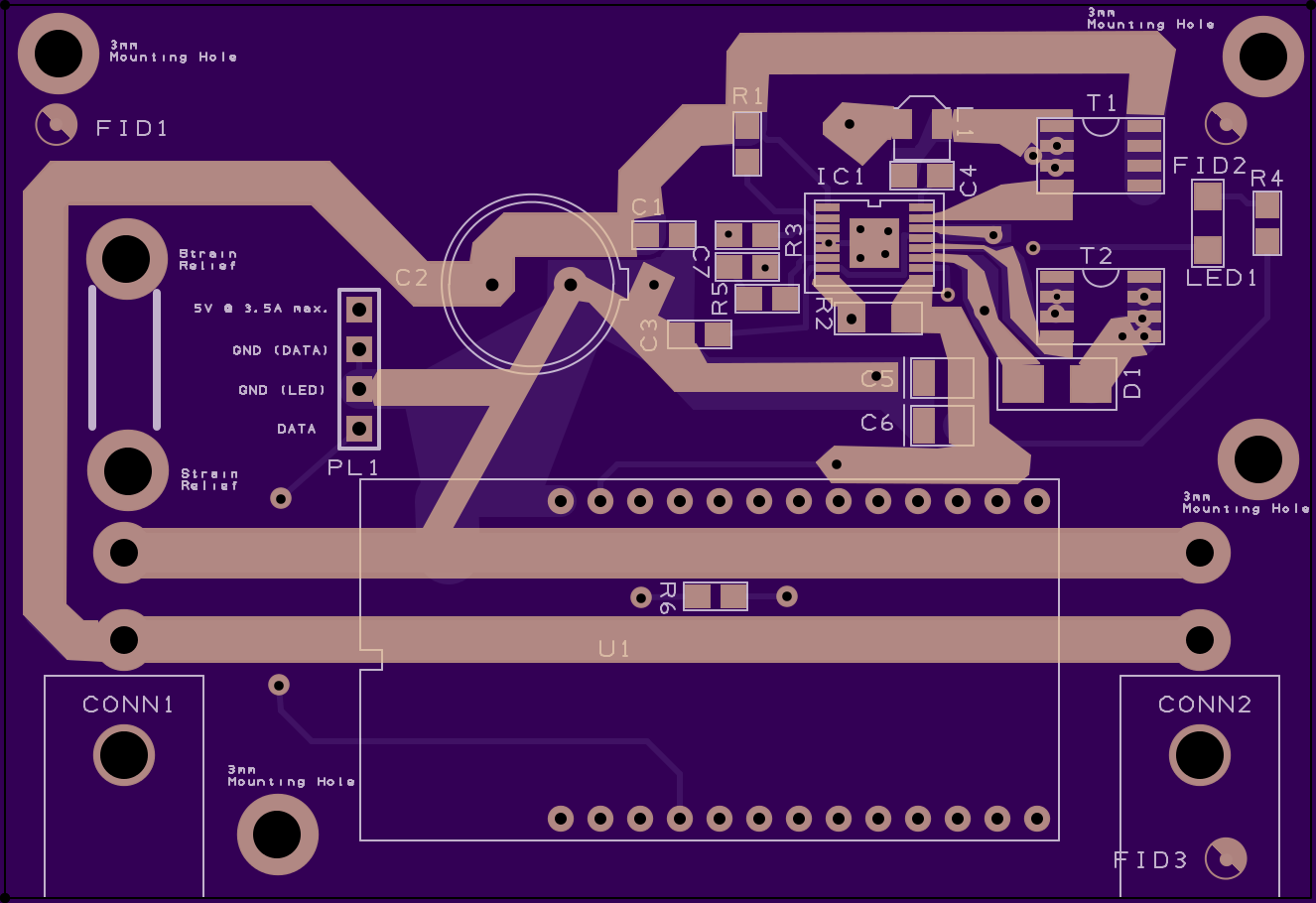
Task: Click the R1 resistor pads
Action: pyautogui.click(x=747, y=144)
